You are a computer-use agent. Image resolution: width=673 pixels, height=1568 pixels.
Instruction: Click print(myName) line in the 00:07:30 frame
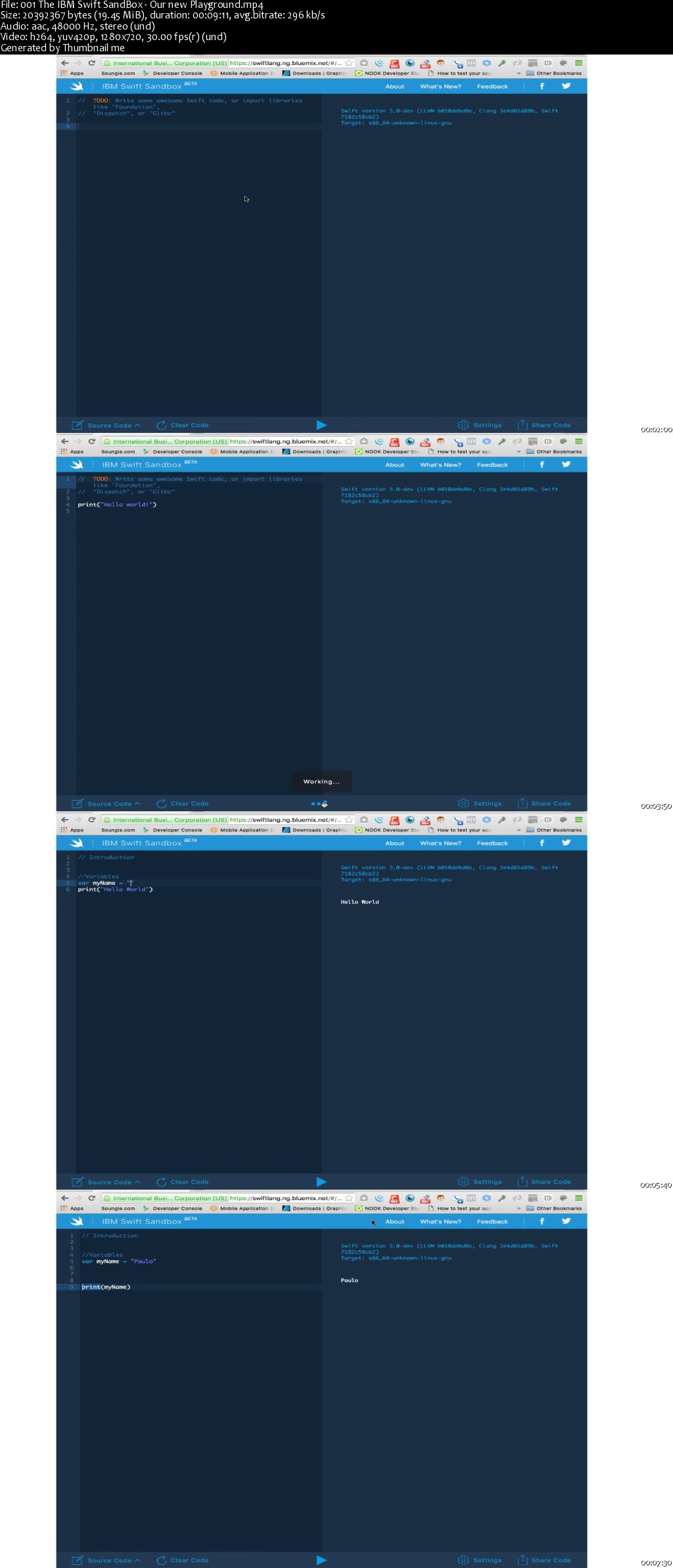point(106,1287)
